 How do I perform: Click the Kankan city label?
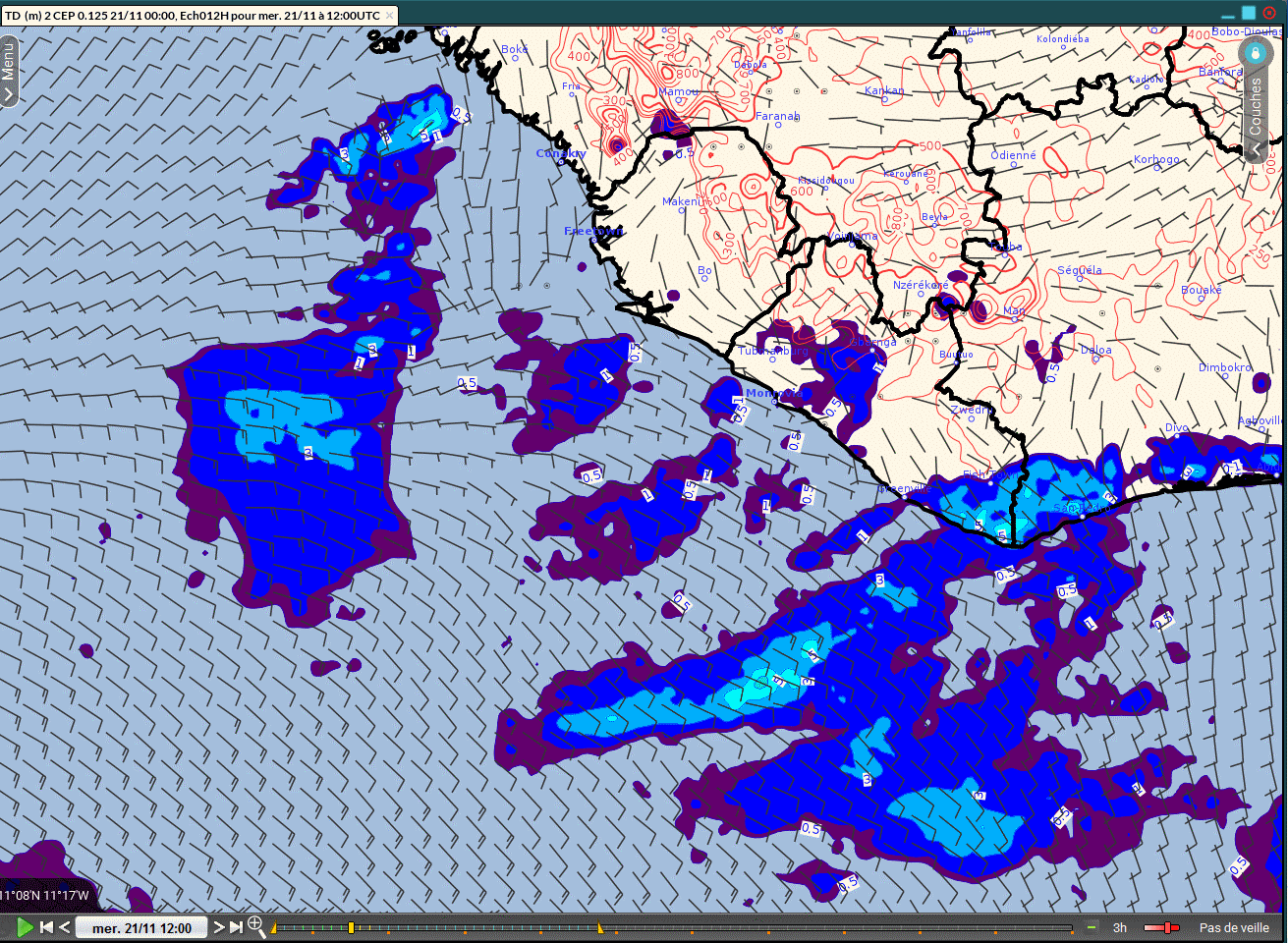pos(883,90)
